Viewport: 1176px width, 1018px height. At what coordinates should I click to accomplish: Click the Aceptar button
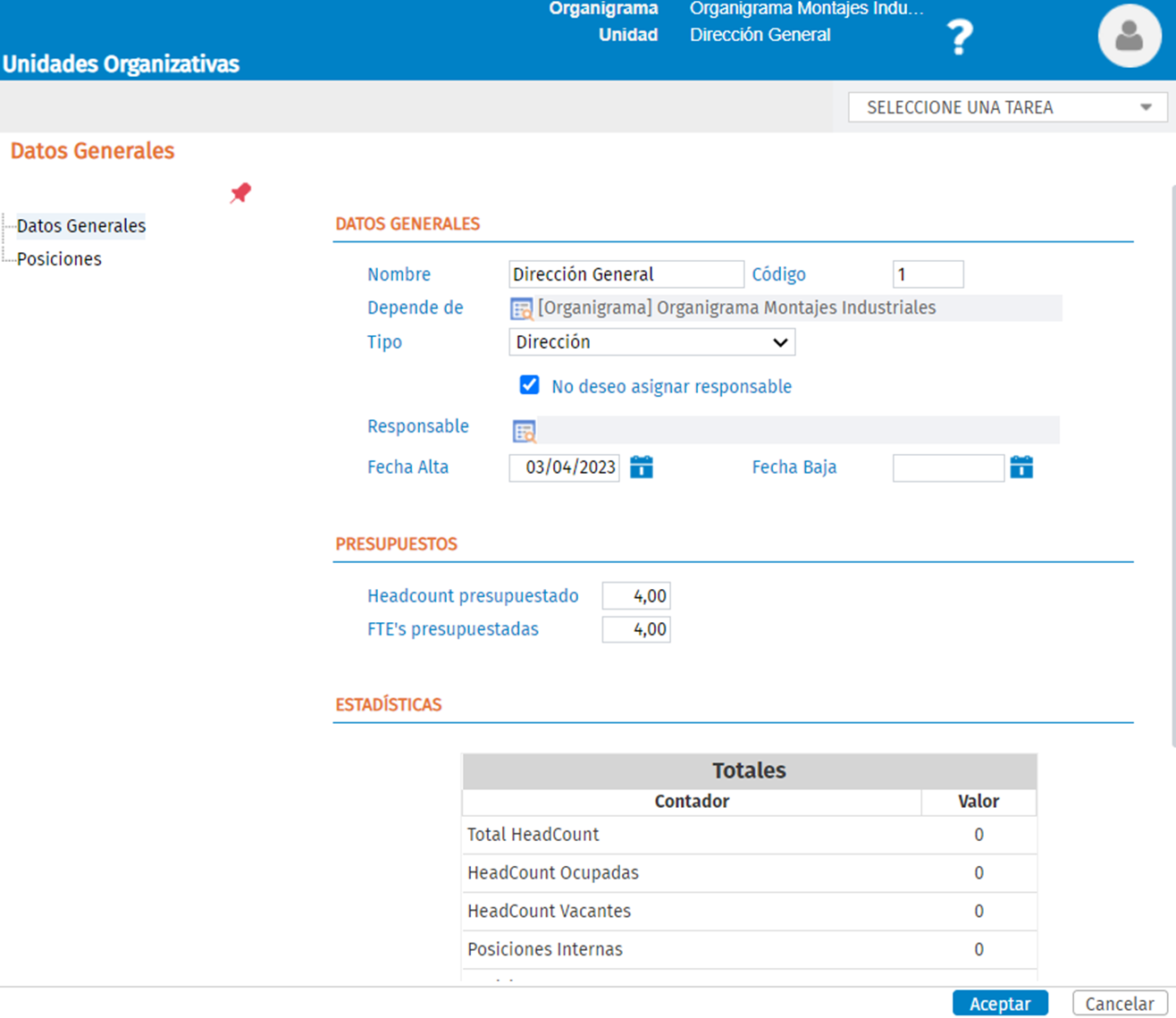click(1000, 1004)
